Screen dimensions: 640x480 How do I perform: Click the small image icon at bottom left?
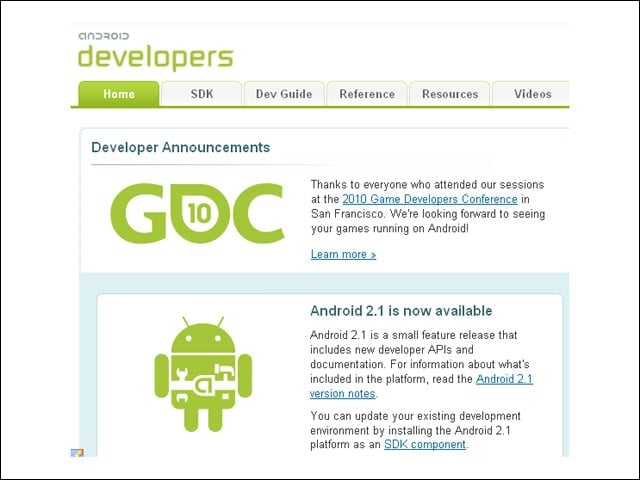(77, 452)
